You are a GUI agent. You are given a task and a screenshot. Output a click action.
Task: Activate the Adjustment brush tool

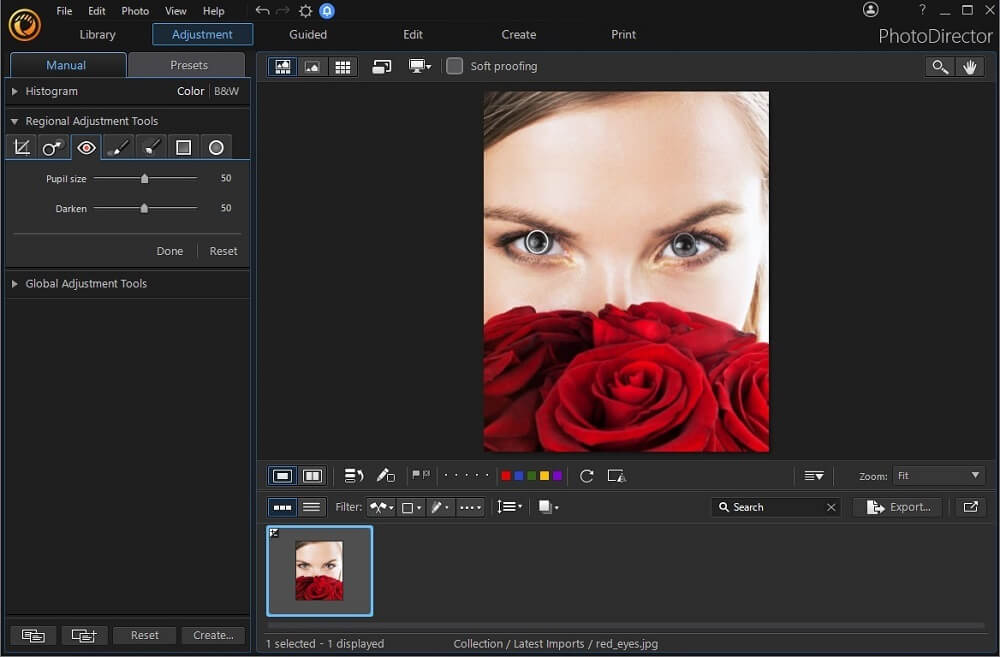(118, 147)
